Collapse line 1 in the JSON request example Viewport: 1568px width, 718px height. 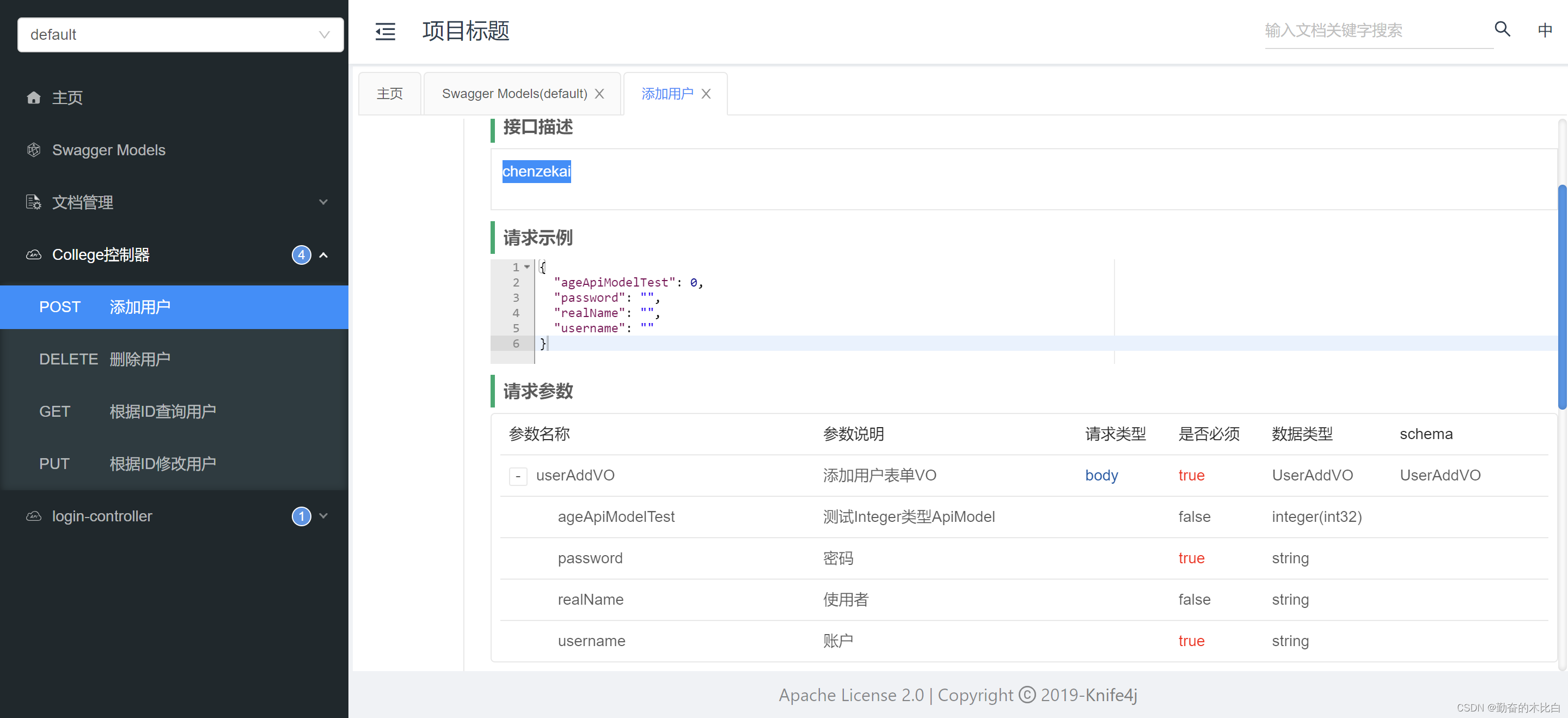[x=527, y=267]
